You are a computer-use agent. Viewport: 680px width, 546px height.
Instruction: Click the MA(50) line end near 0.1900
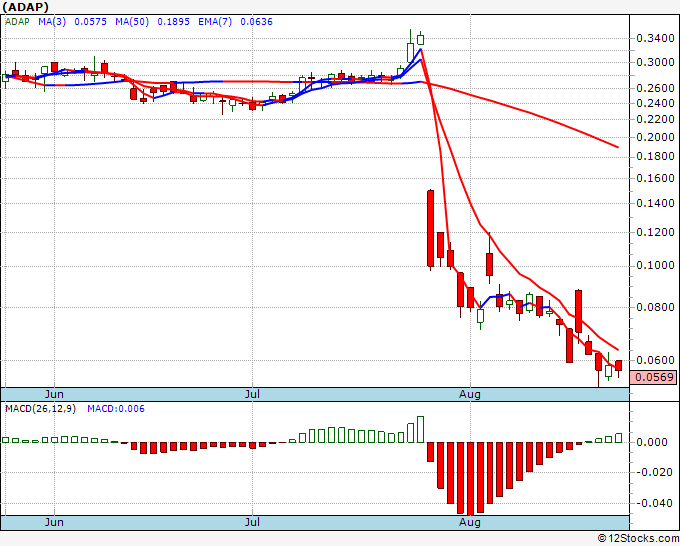click(618, 147)
